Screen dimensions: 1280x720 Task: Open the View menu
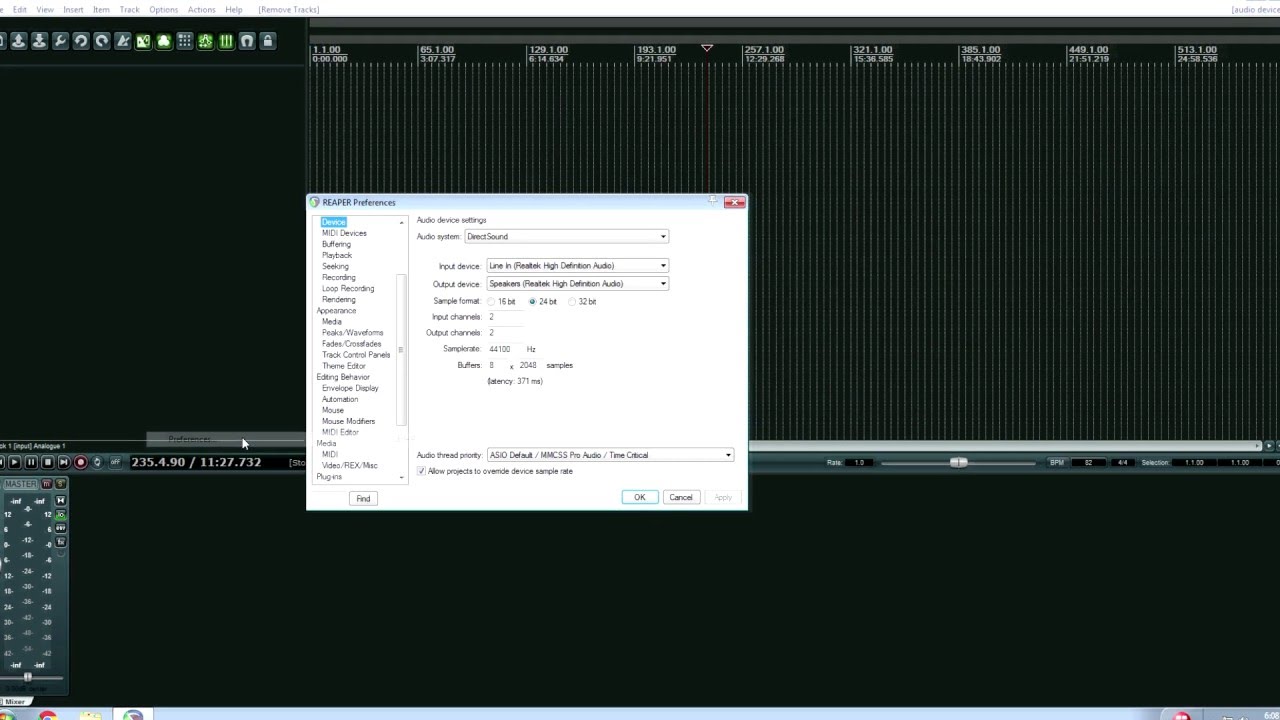pos(45,9)
